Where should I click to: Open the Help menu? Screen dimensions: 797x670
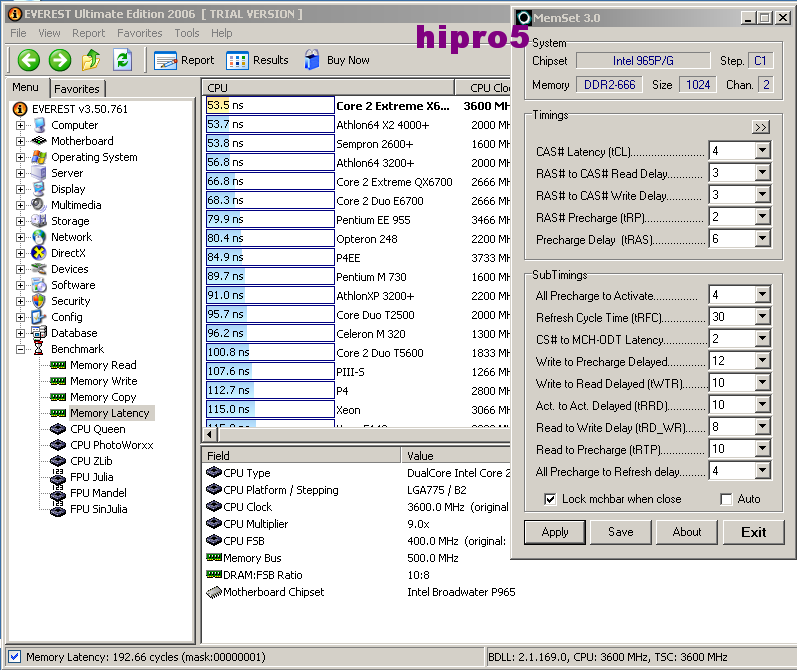(222, 33)
